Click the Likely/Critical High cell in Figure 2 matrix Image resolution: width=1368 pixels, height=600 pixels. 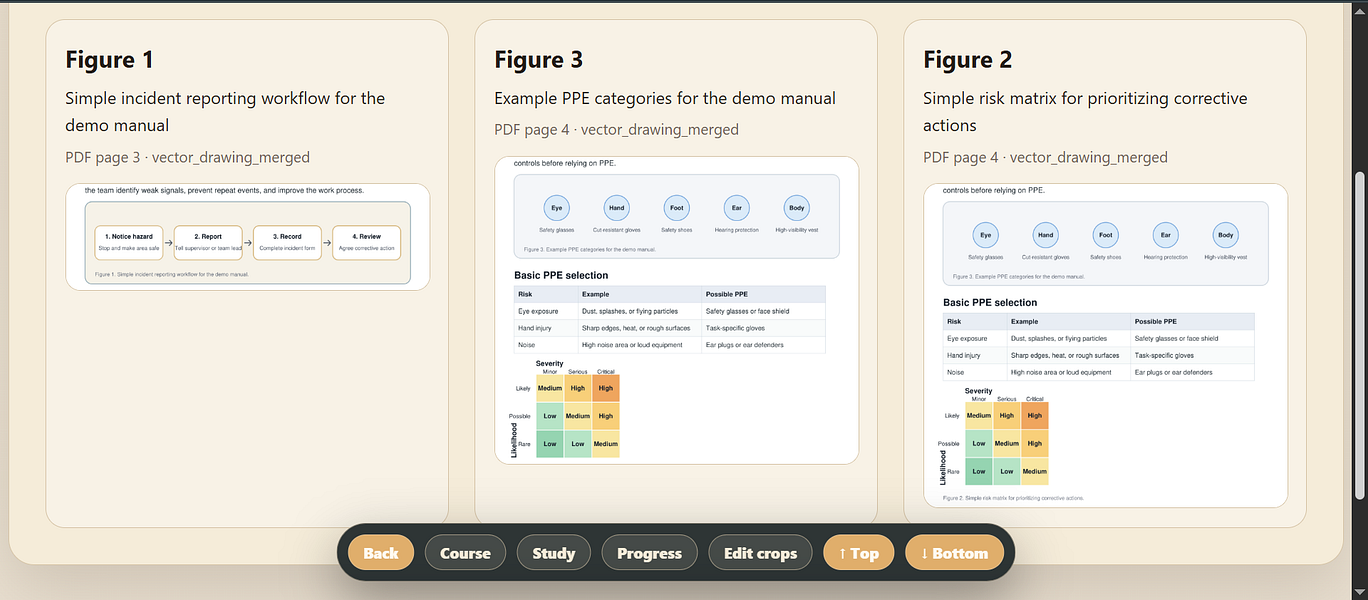[1035, 415]
